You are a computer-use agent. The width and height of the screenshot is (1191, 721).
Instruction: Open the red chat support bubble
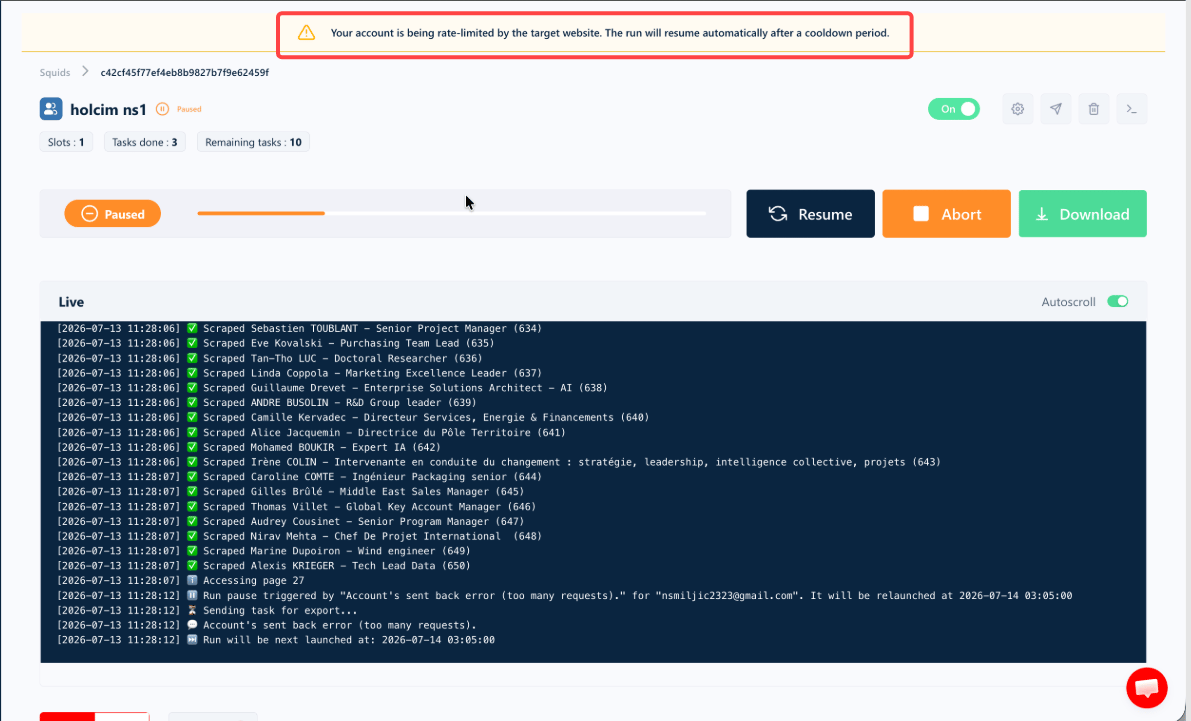(1146, 688)
